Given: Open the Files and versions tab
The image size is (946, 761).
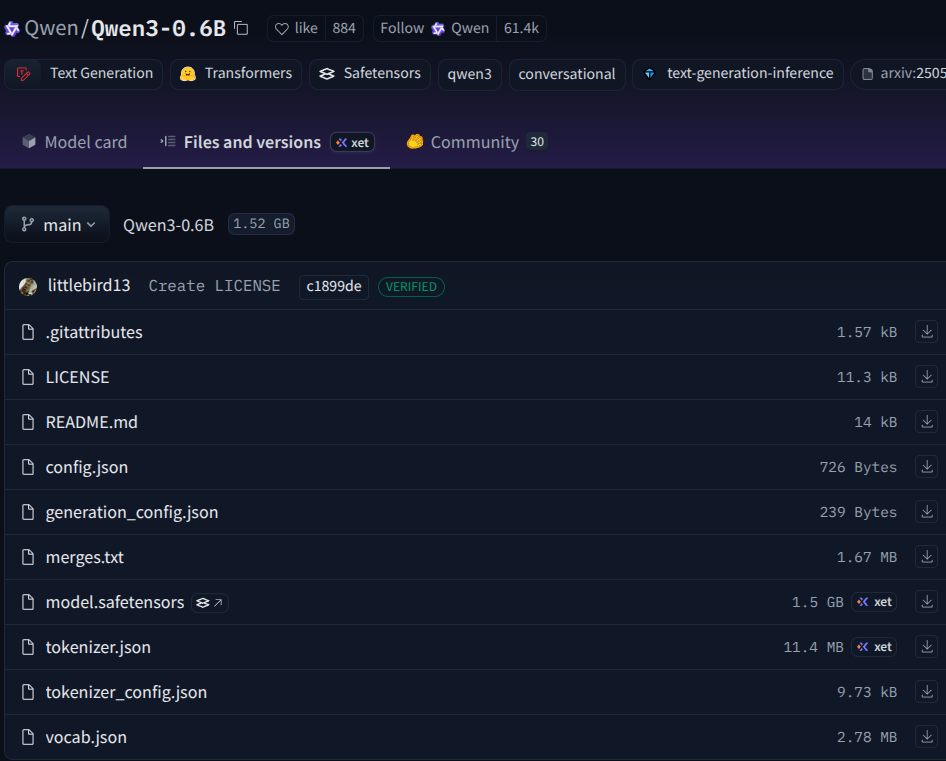Looking at the screenshot, I should (252, 142).
